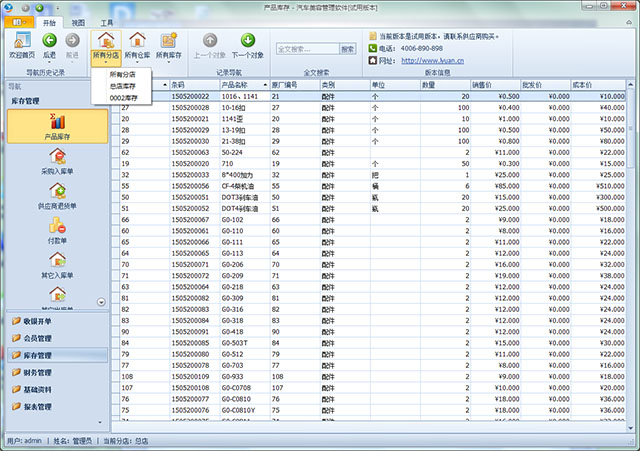Screen dimensions: 640x451
Task: Open 其它入库单 other stock-in form
Action: 58,266
